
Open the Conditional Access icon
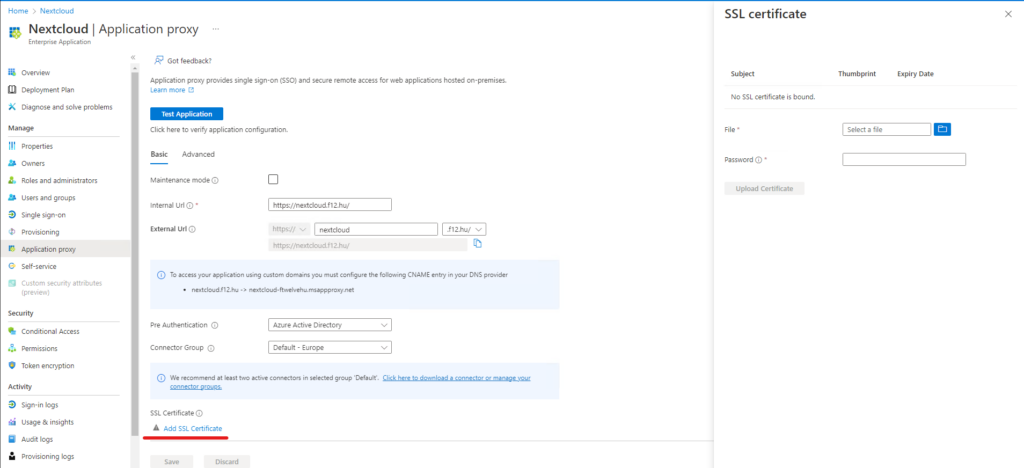point(12,331)
